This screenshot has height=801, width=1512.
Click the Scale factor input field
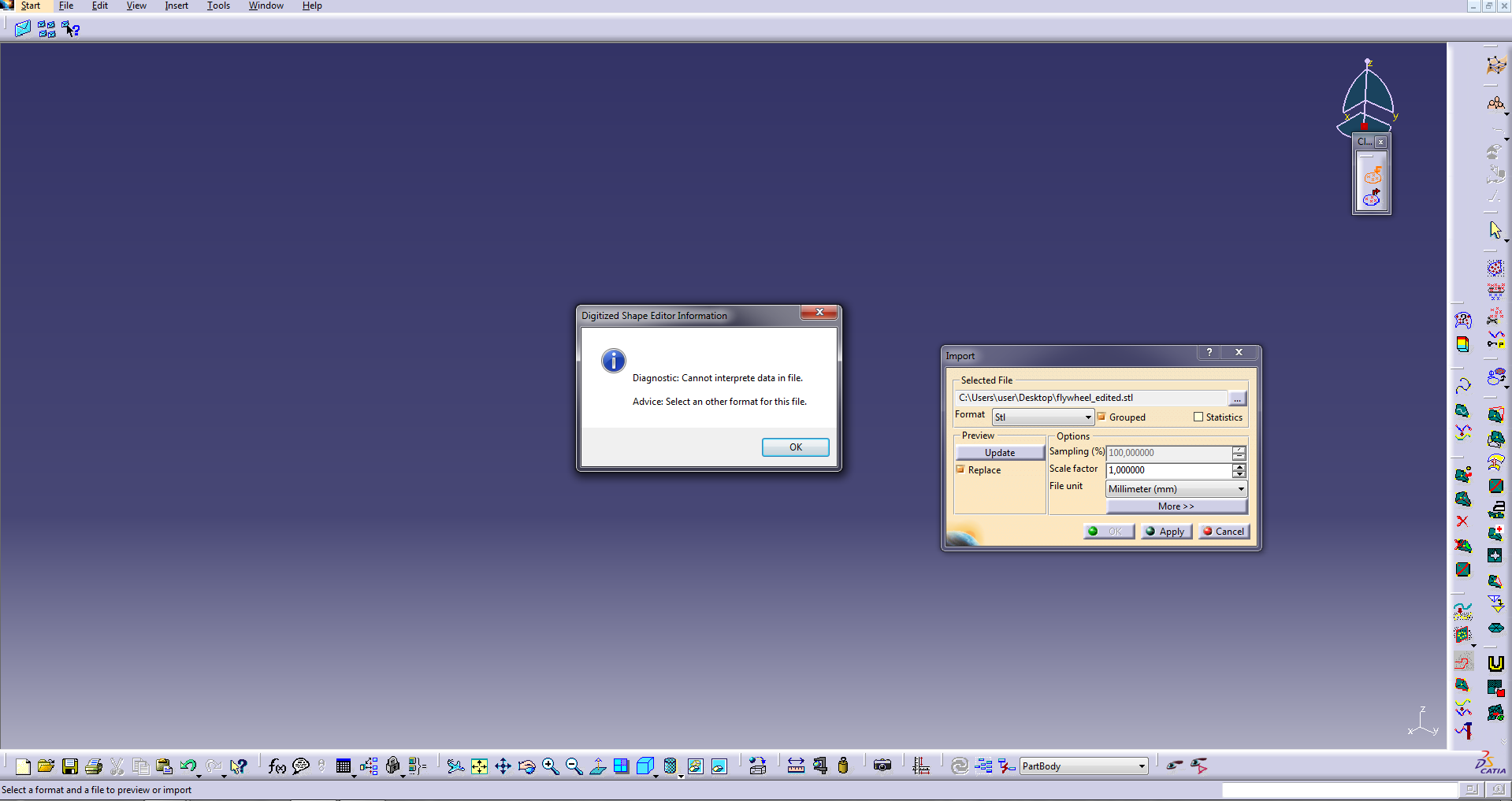pyautogui.click(x=1169, y=470)
